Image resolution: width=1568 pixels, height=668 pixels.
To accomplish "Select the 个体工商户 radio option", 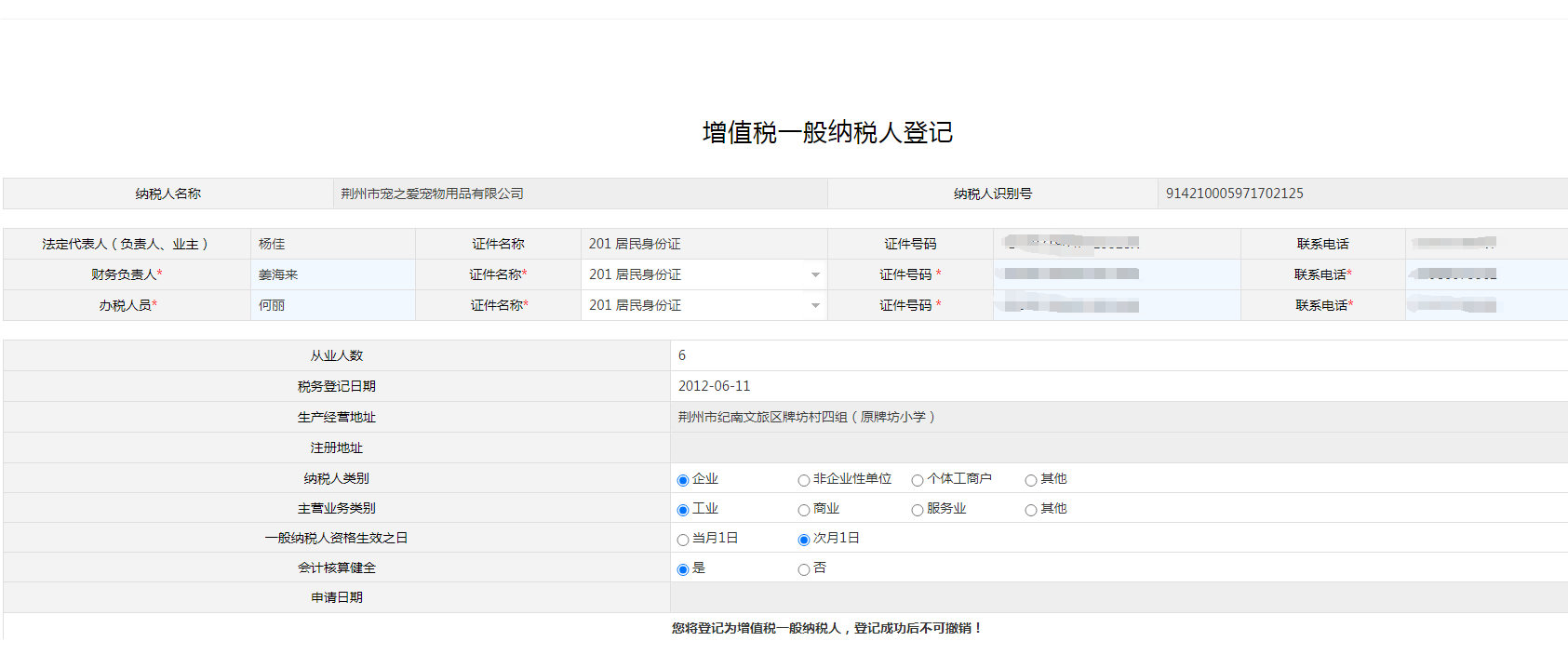I will tap(918, 480).
